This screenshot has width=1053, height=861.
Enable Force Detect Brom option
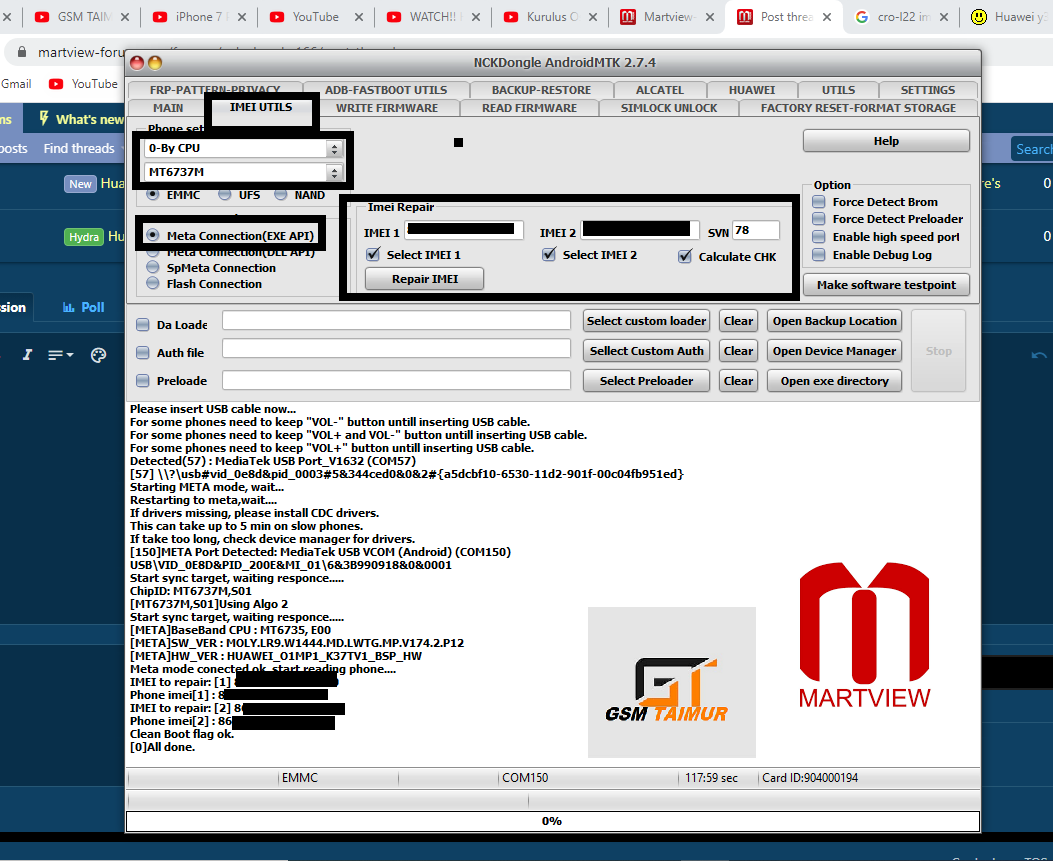point(819,201)
